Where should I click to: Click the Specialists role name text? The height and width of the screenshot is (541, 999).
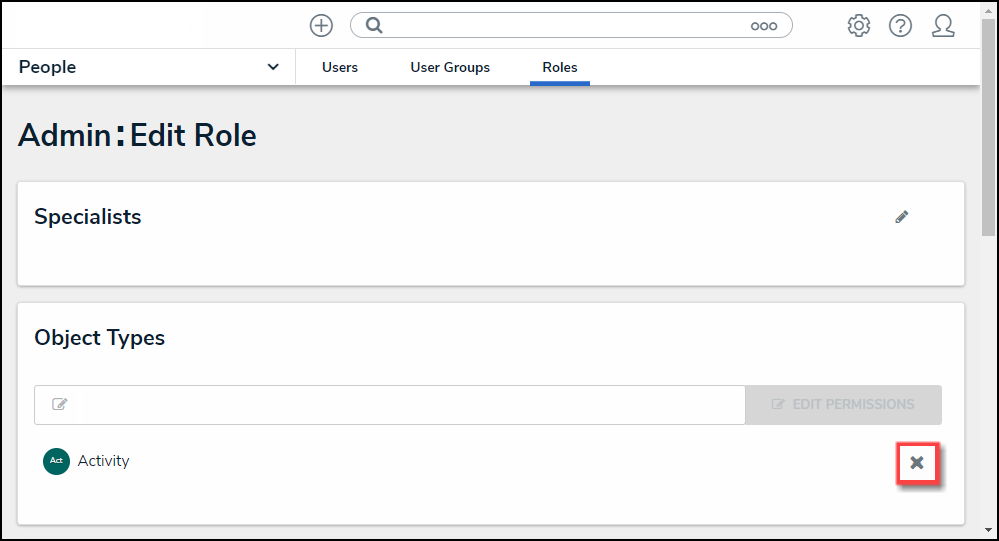88,217
